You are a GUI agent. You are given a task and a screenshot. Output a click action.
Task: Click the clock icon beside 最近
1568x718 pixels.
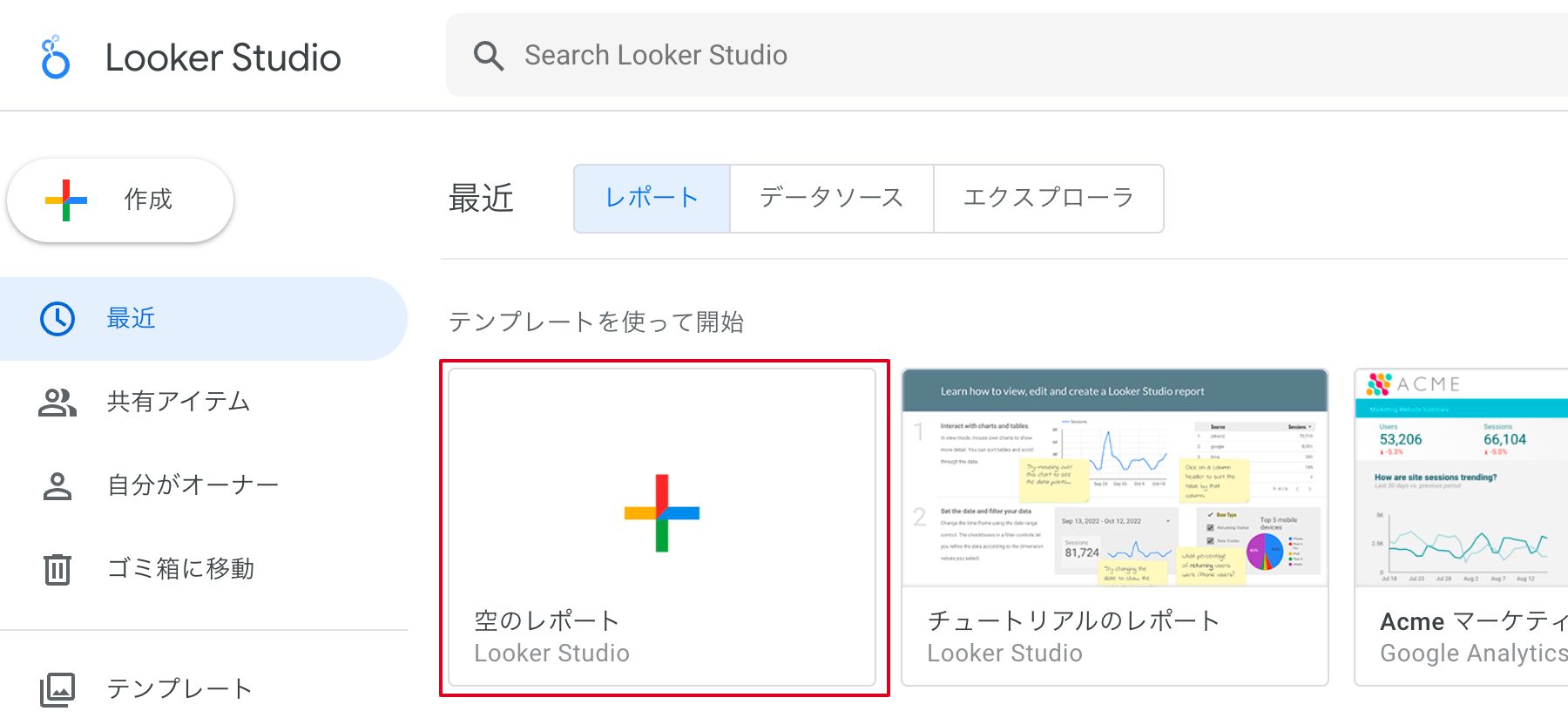pos(57,319)
